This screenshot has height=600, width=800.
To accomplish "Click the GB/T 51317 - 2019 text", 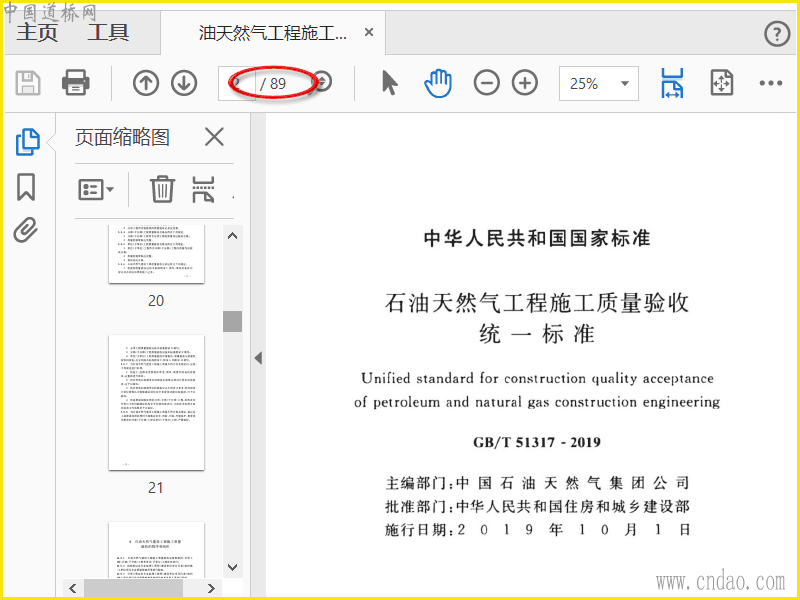I will point(537,442).
